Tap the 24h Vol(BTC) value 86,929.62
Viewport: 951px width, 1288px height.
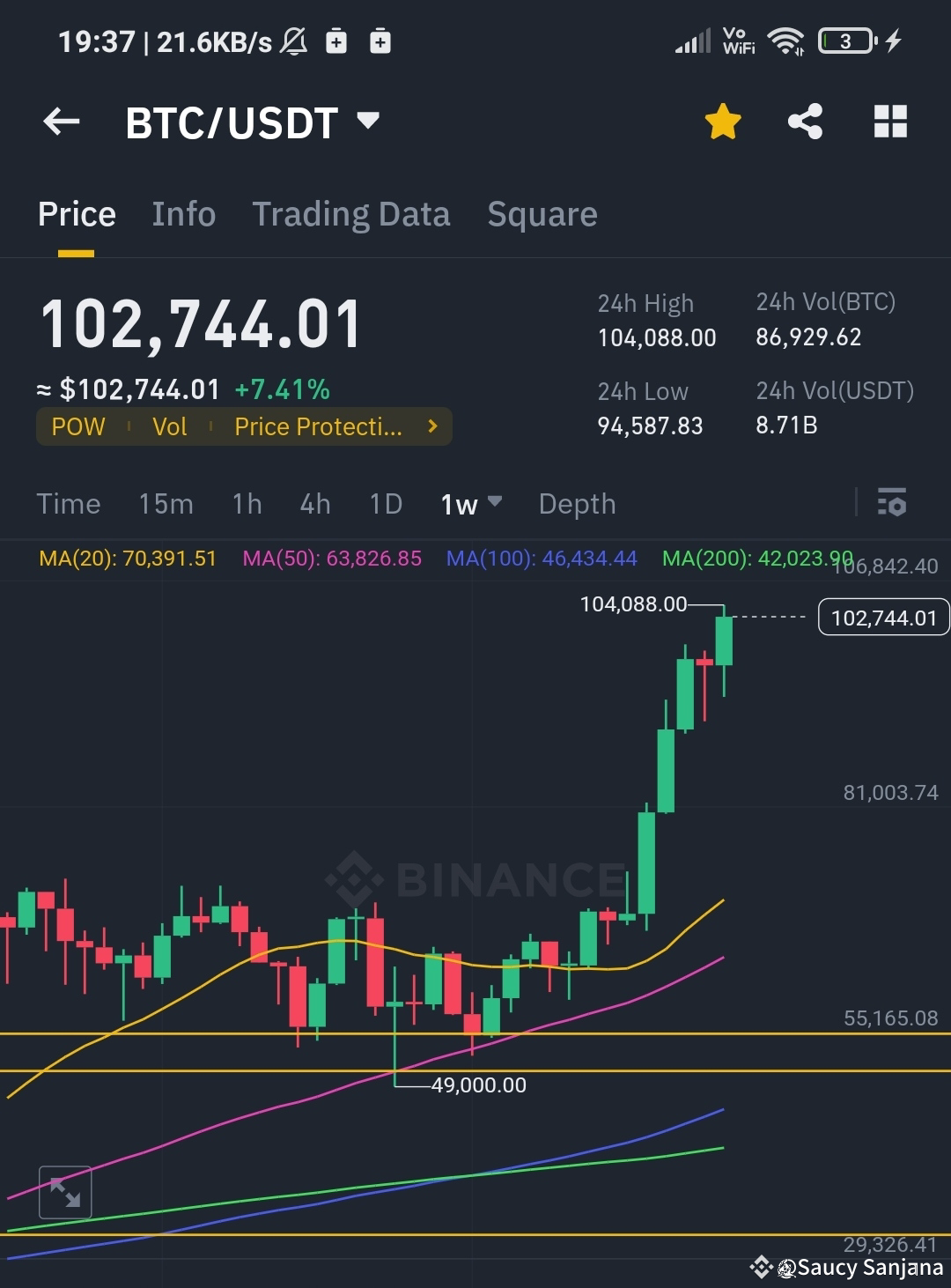pos(808,337)
